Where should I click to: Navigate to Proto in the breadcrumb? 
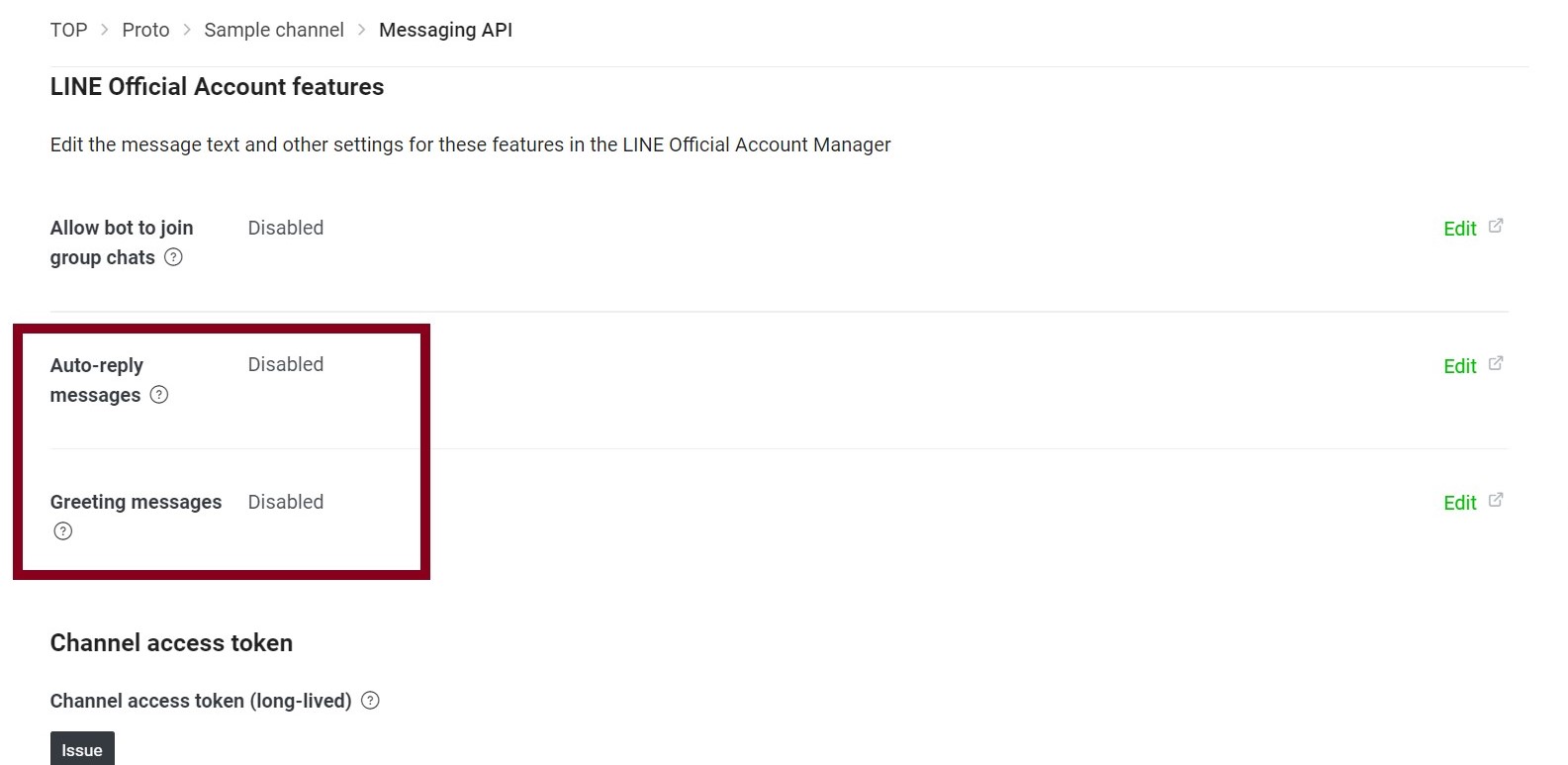pyautogui.click(x=145, y=30)
